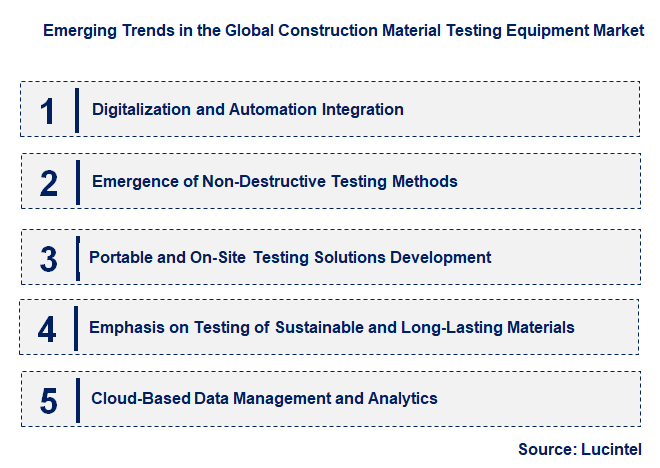Click the vertical divider bar beside number 4
Image resolution: width=660 pixels, height=468 pixels.
77,329
